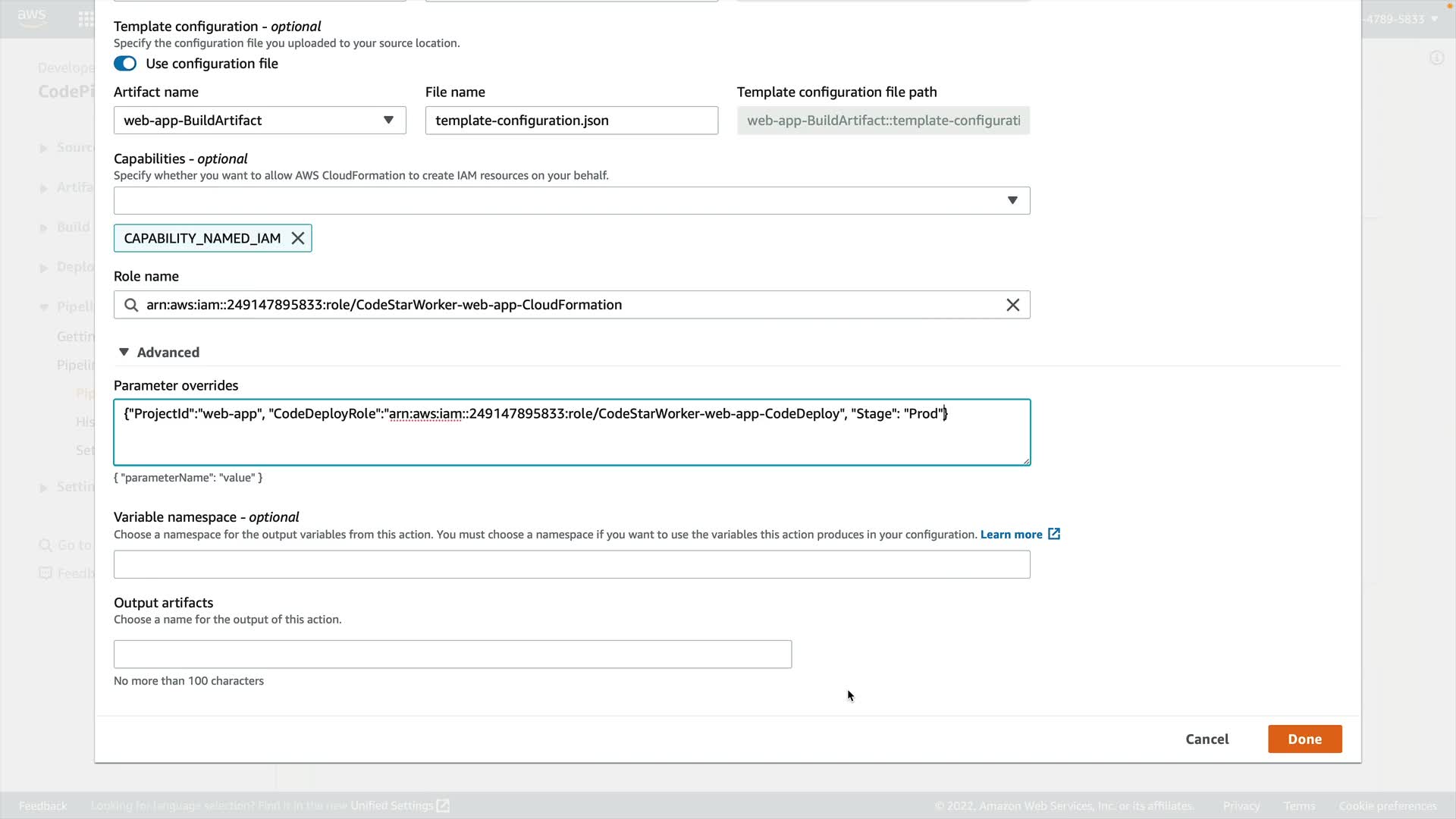Remove the CAPABILITY_NAMED_IAM tag
The height and width of the screenshot is (819, 1456).
pos(298,238)
